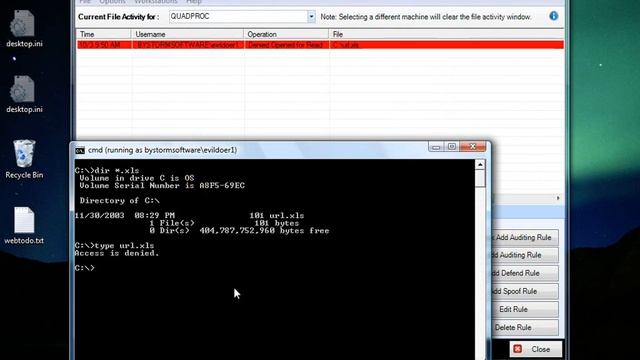Click the topmost Add Auditing Rule button

[524, 238]
